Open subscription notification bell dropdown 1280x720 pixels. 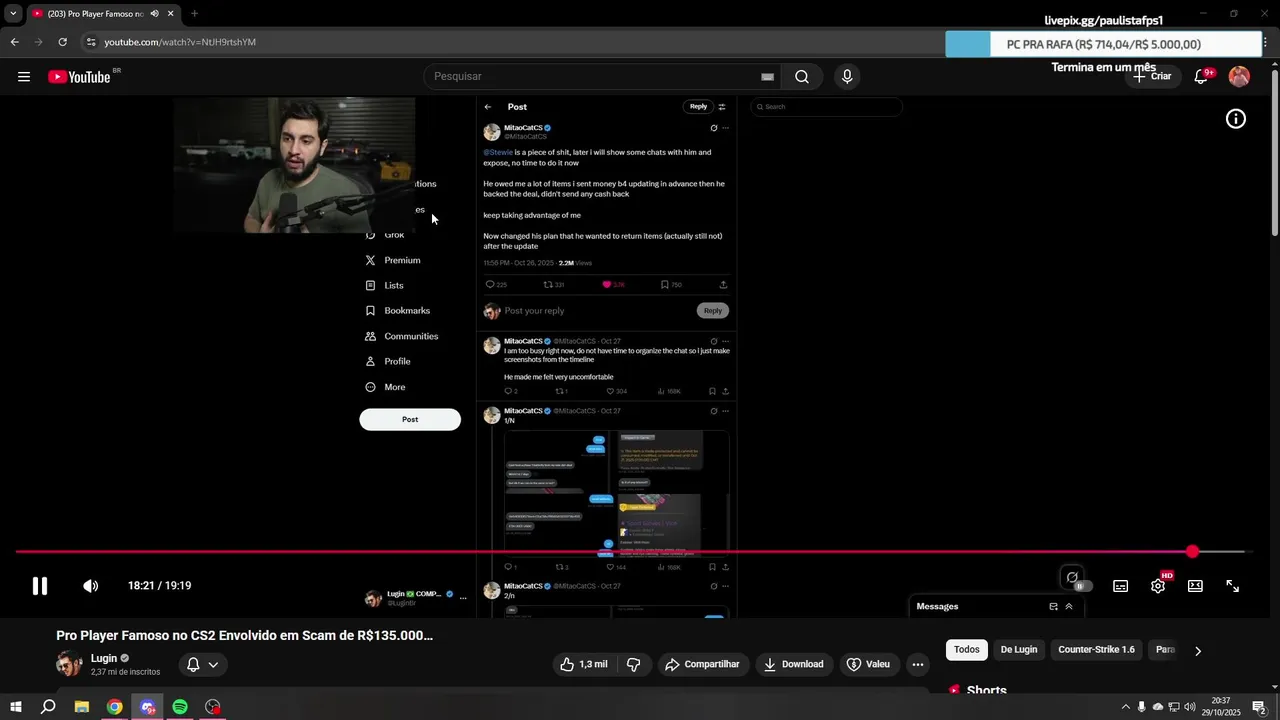point(203,664)
